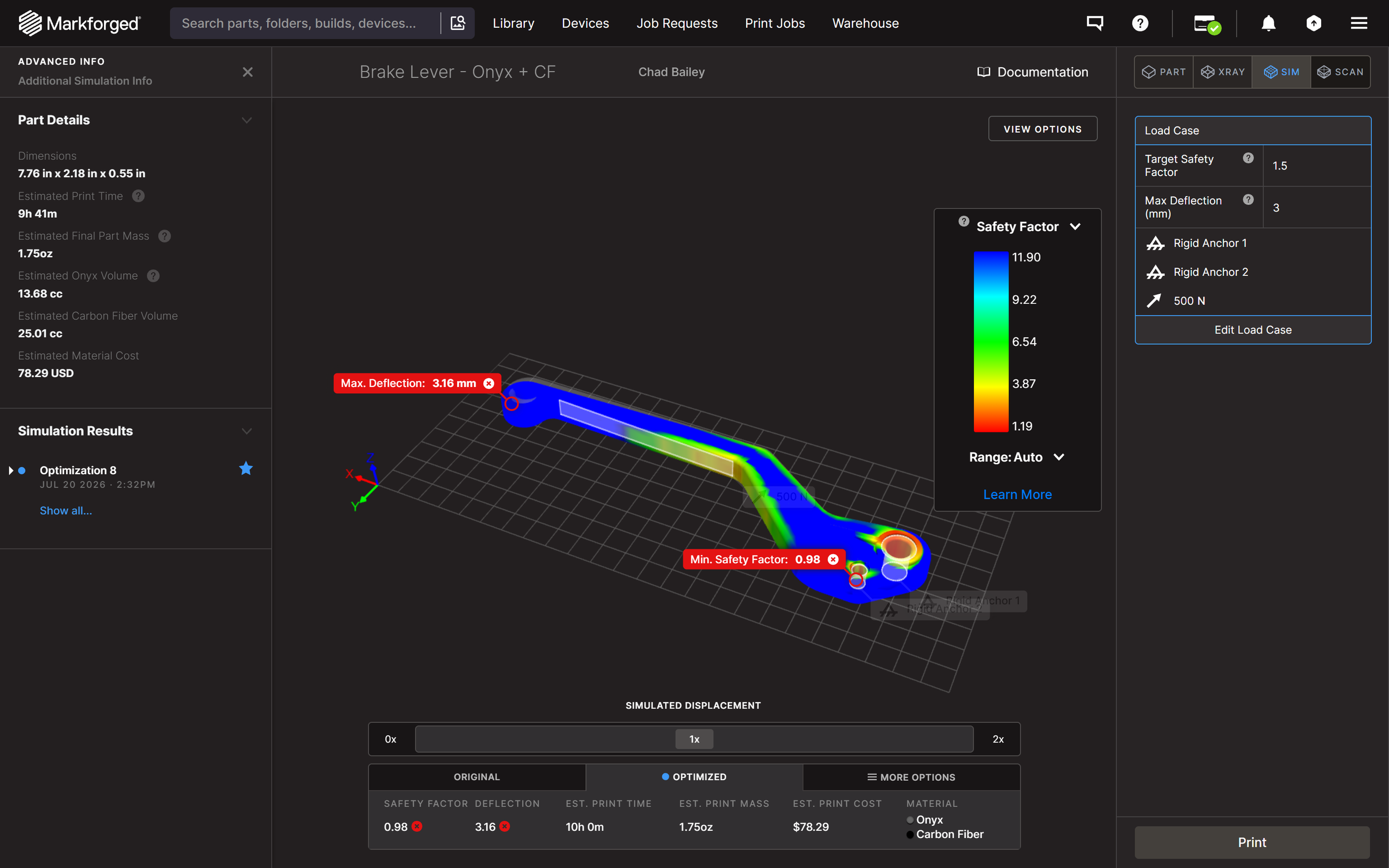Switch to the PART view tab
The height and width of the screenshot is (868, 1389).
[x=1164, y=72]
